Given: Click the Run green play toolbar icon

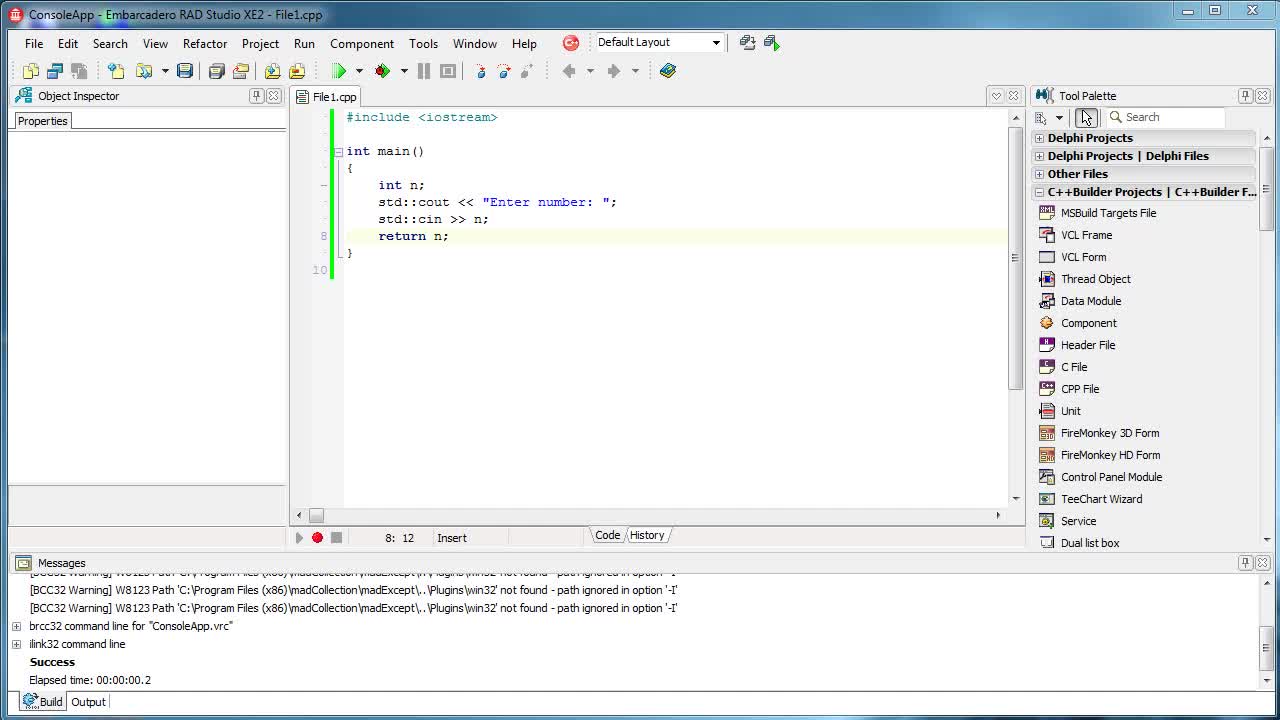Looking at the screenshot, I should [x=339, y=71].
